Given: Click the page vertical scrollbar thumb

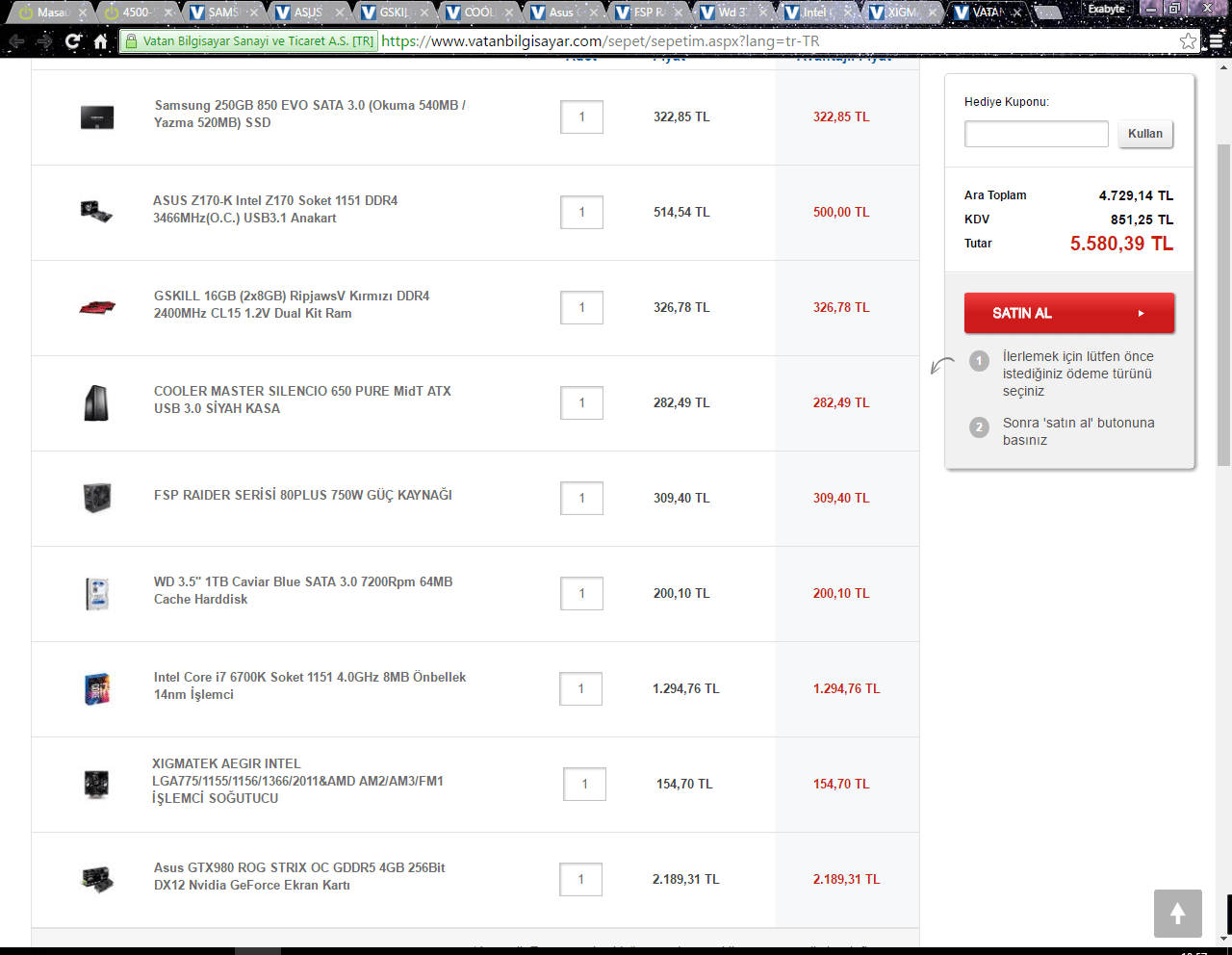Looking at the screenshot, I should (1224, 306).
